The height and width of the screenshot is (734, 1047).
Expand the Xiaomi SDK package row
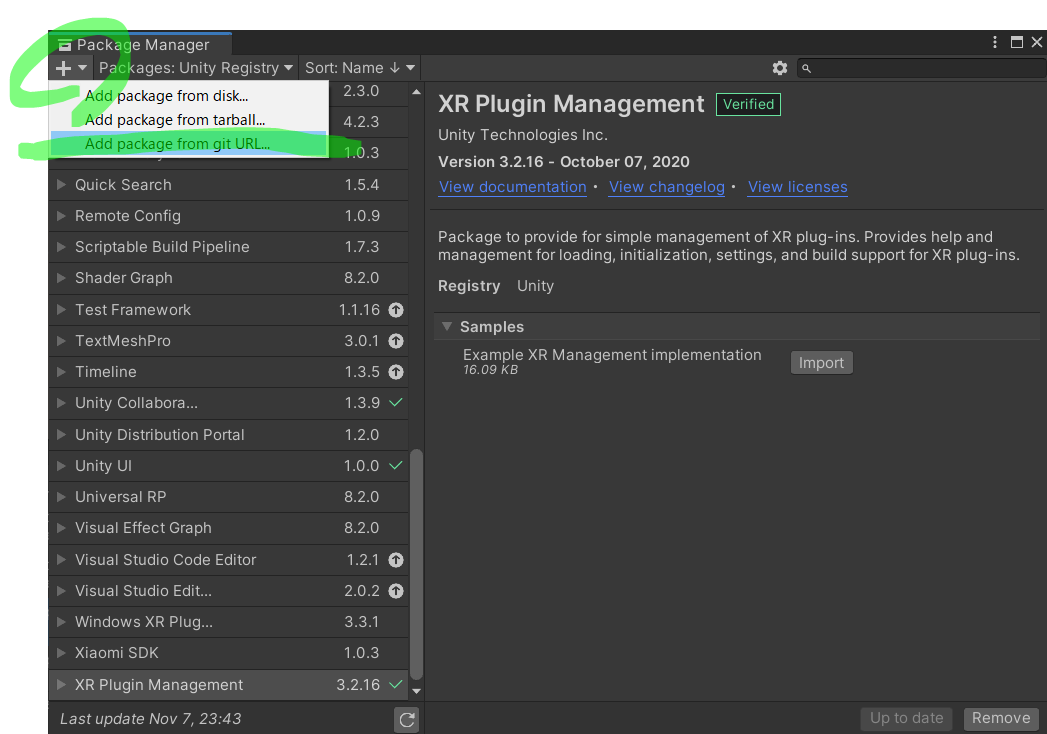coord(61,653)
